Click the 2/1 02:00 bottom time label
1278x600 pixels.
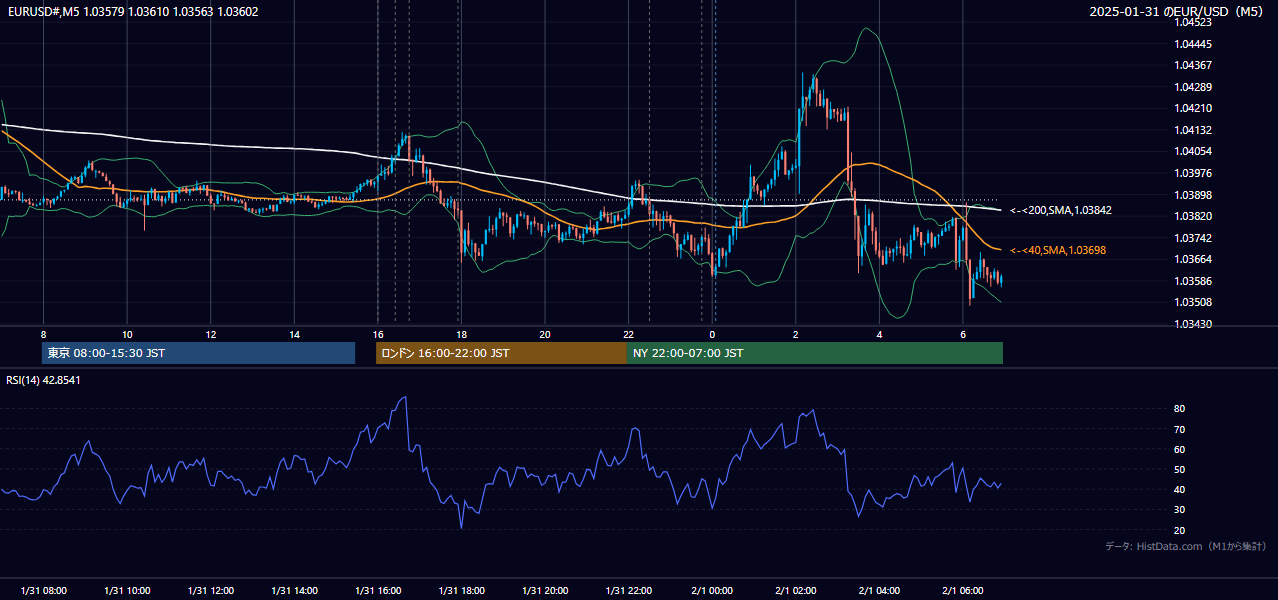796,591
